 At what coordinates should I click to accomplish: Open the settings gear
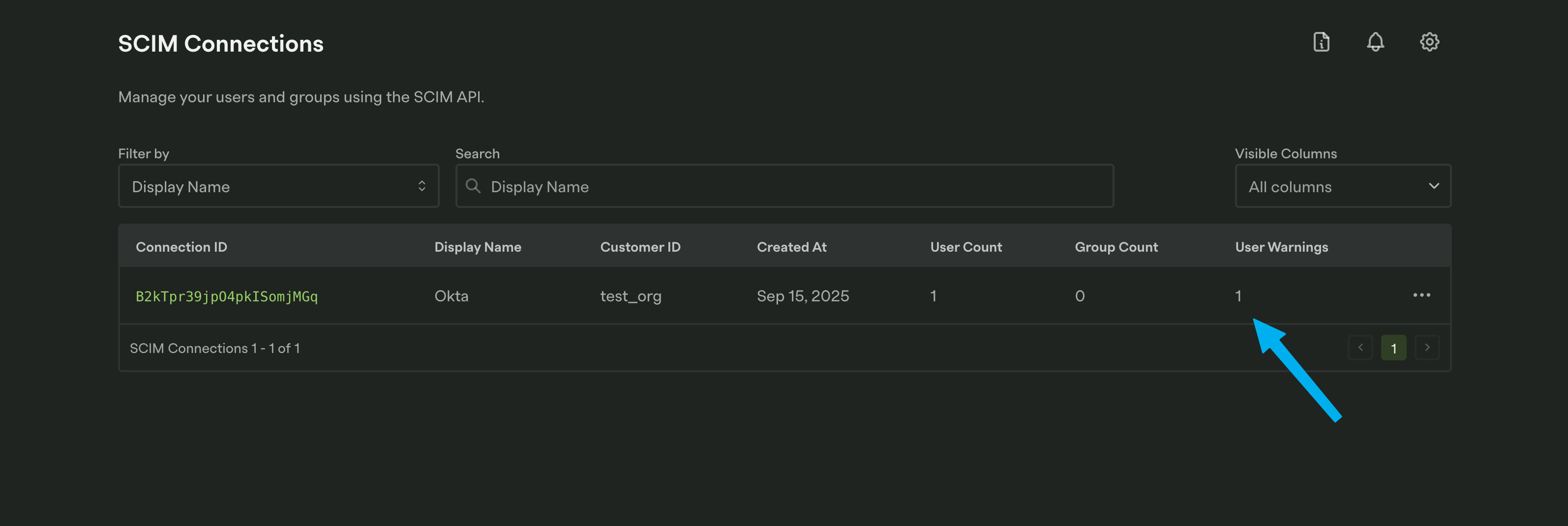(1429, 41)
